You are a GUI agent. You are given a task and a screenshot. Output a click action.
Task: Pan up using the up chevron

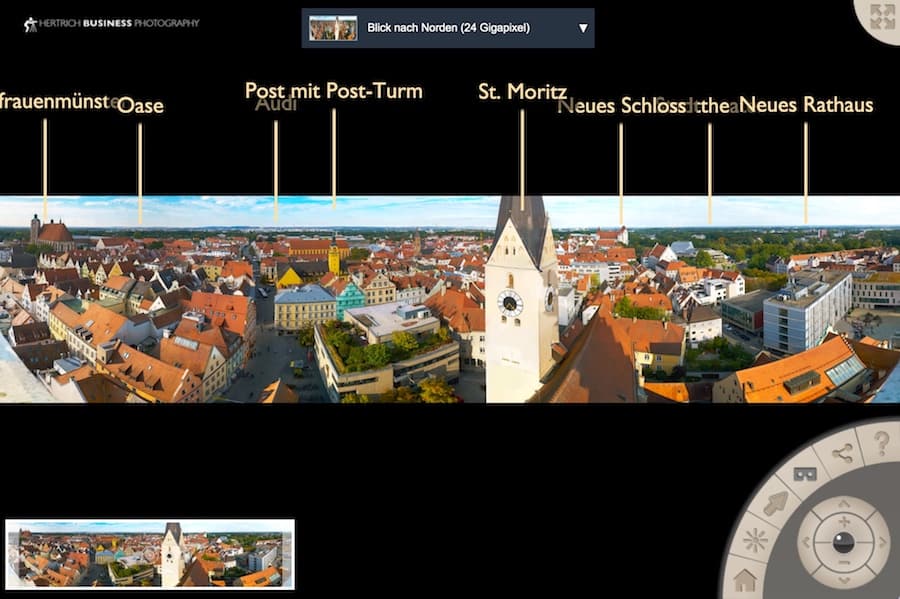pos(844,504)
